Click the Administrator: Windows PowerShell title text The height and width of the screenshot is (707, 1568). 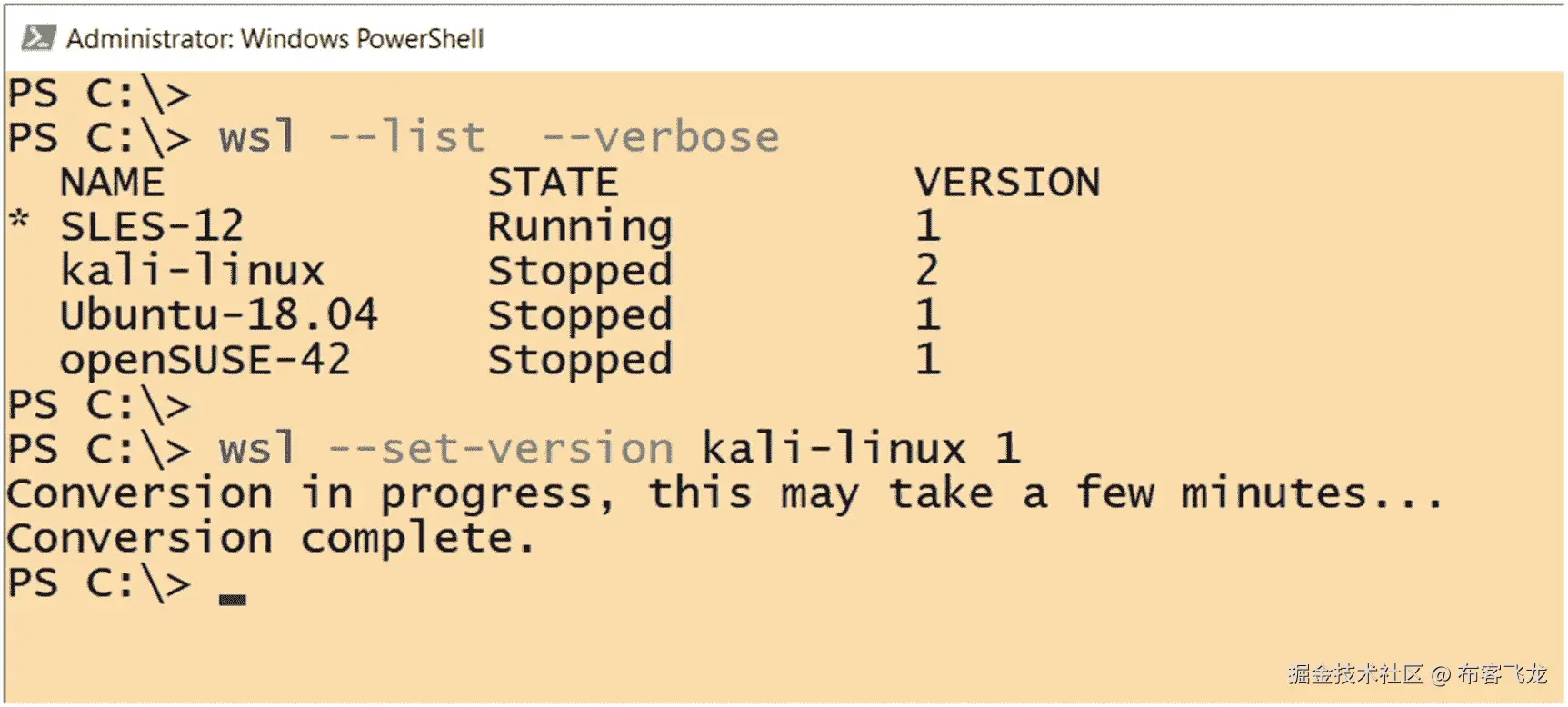click(275, 39)
